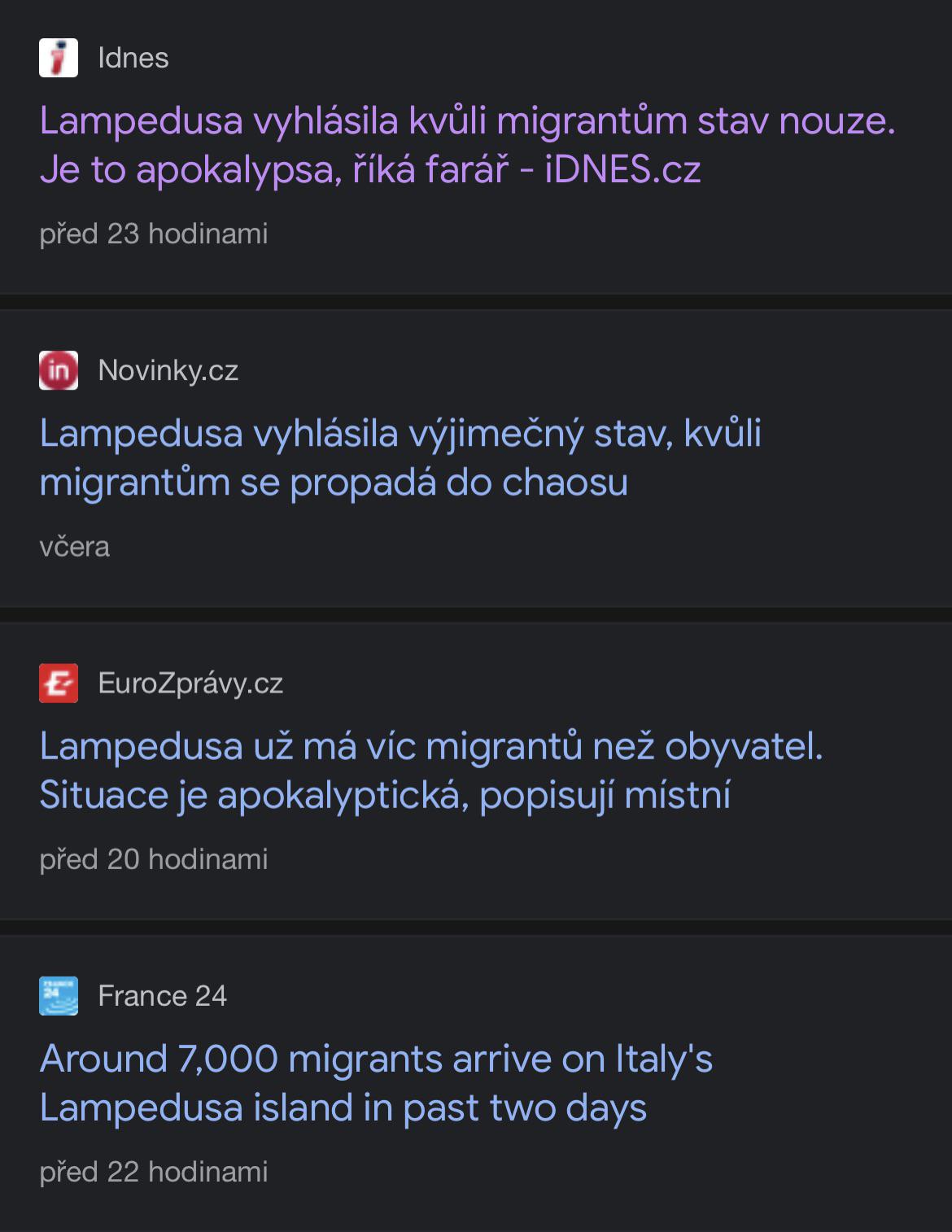Select the Idnes source name

click(x=133, y=58)
